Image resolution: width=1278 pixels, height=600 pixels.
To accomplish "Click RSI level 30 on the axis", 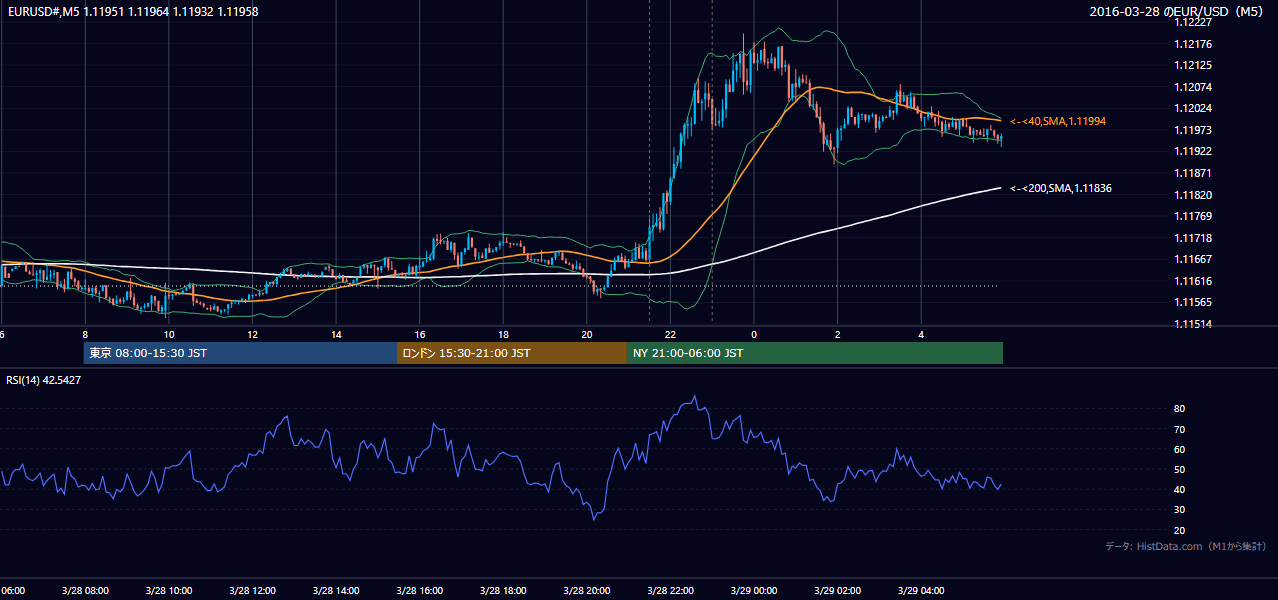I will 1179,510.
